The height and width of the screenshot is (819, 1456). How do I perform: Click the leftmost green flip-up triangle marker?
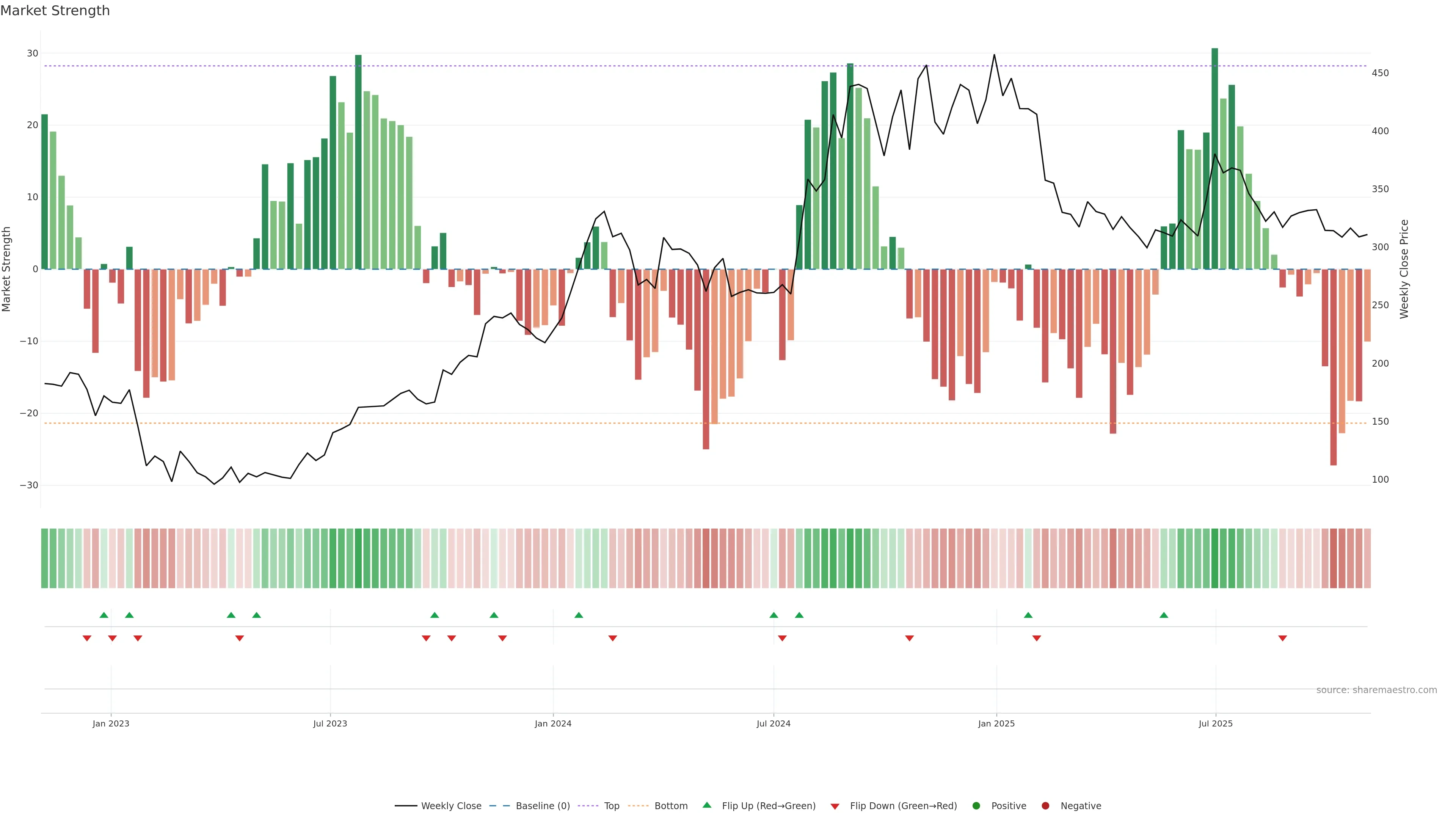[104, 615]
